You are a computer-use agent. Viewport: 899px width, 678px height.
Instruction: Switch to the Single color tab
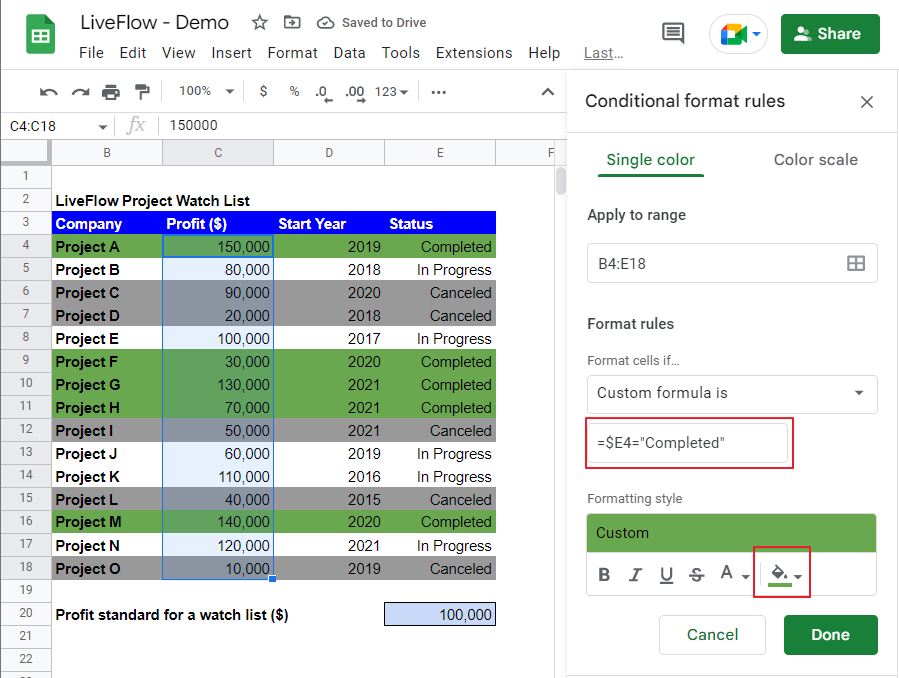[x=650, y=160]
